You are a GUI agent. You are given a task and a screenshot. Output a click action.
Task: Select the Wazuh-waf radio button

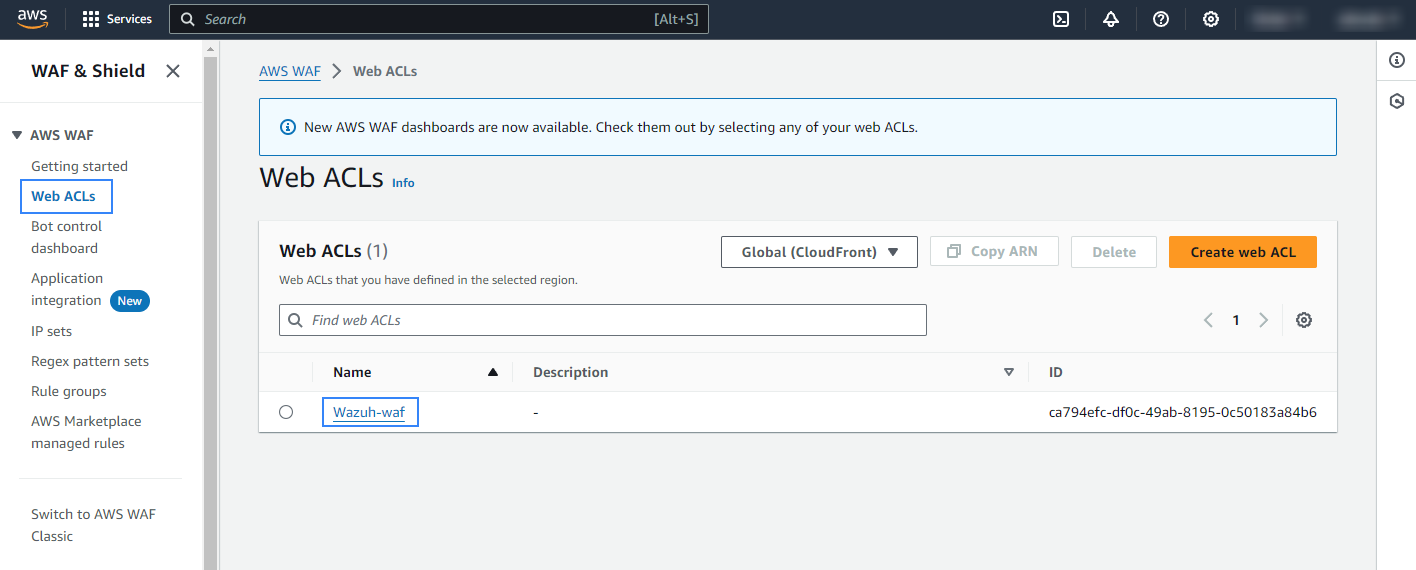286,412
